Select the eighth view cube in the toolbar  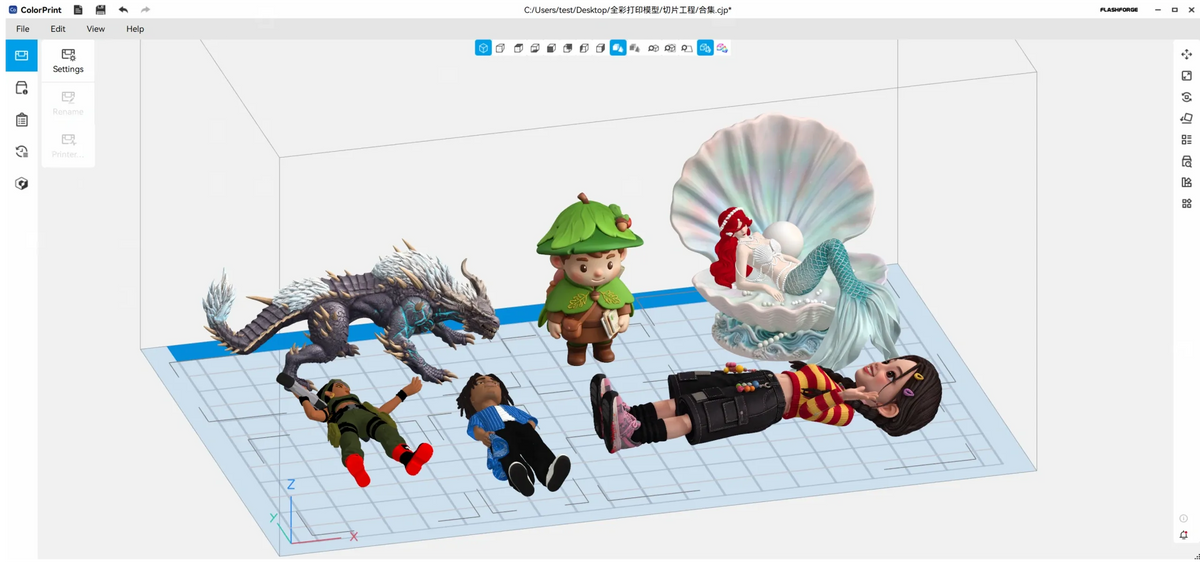point(600,47)
